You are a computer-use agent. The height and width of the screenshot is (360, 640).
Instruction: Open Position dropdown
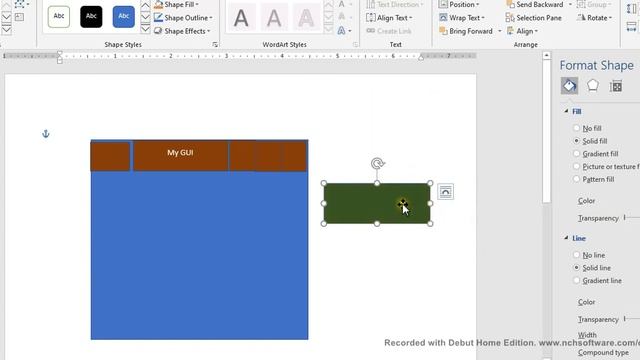click(x=459, y=4)
